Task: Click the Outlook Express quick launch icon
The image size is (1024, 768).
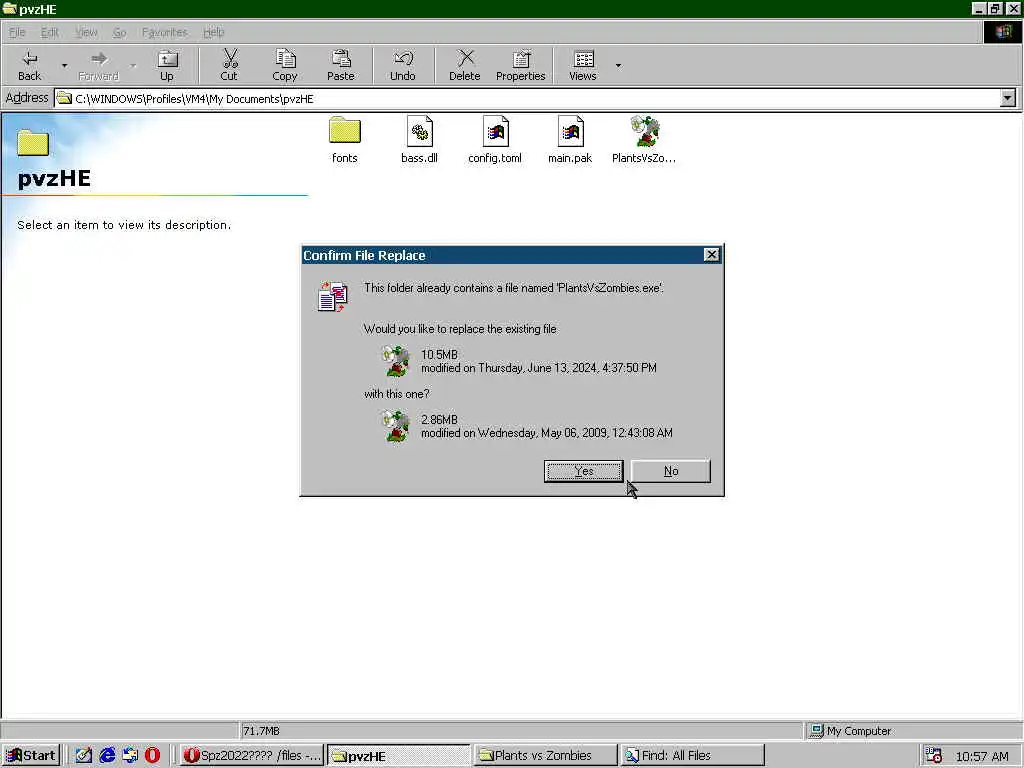Action: pos(130,756)
